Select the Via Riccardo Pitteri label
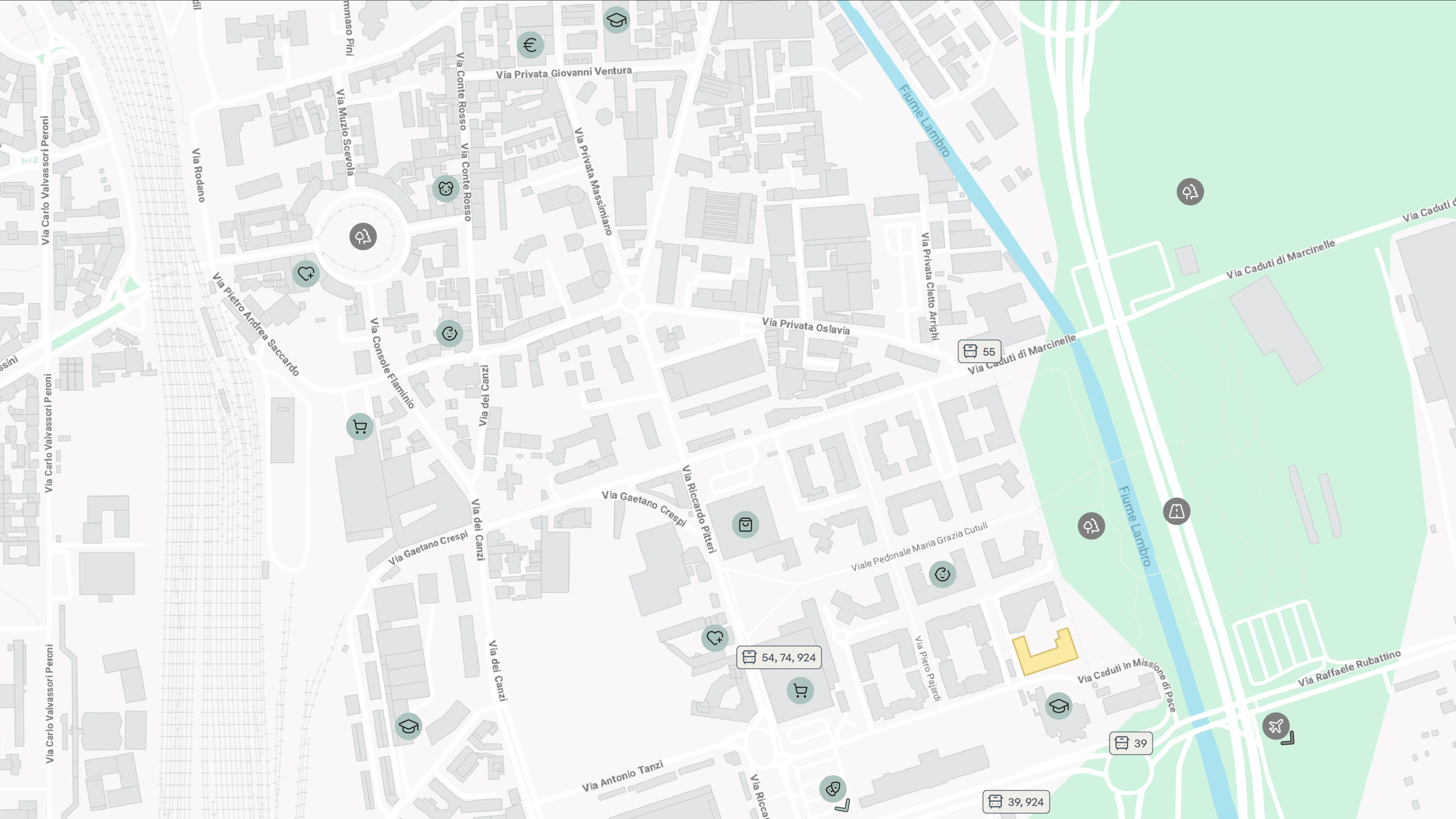 (x=699, y=509)
